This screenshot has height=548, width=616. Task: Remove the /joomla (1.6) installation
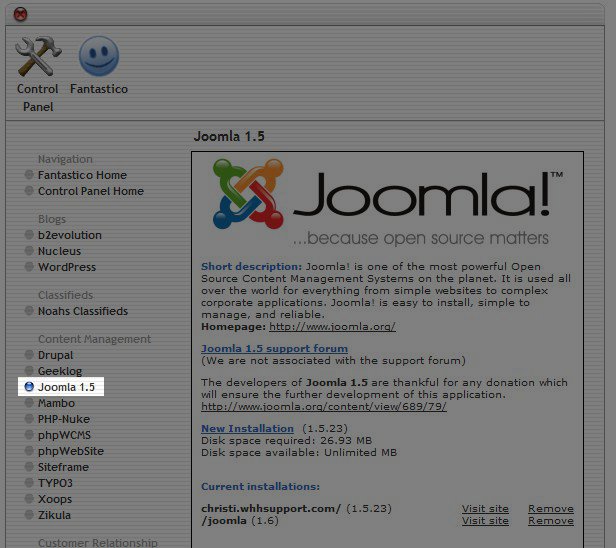[550, 520]
